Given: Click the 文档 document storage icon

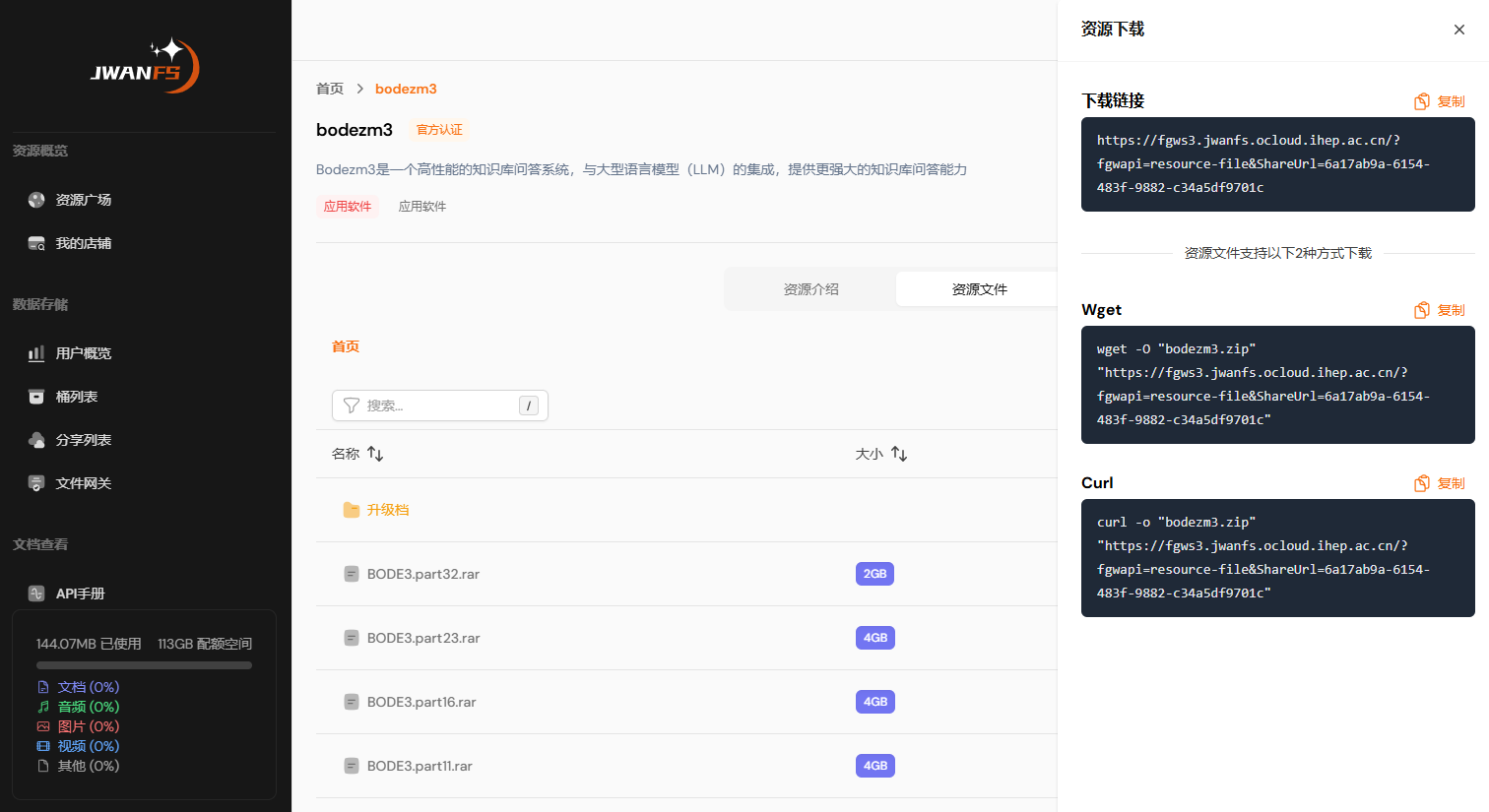Looking at the screenshot, I should pos(43,687).
